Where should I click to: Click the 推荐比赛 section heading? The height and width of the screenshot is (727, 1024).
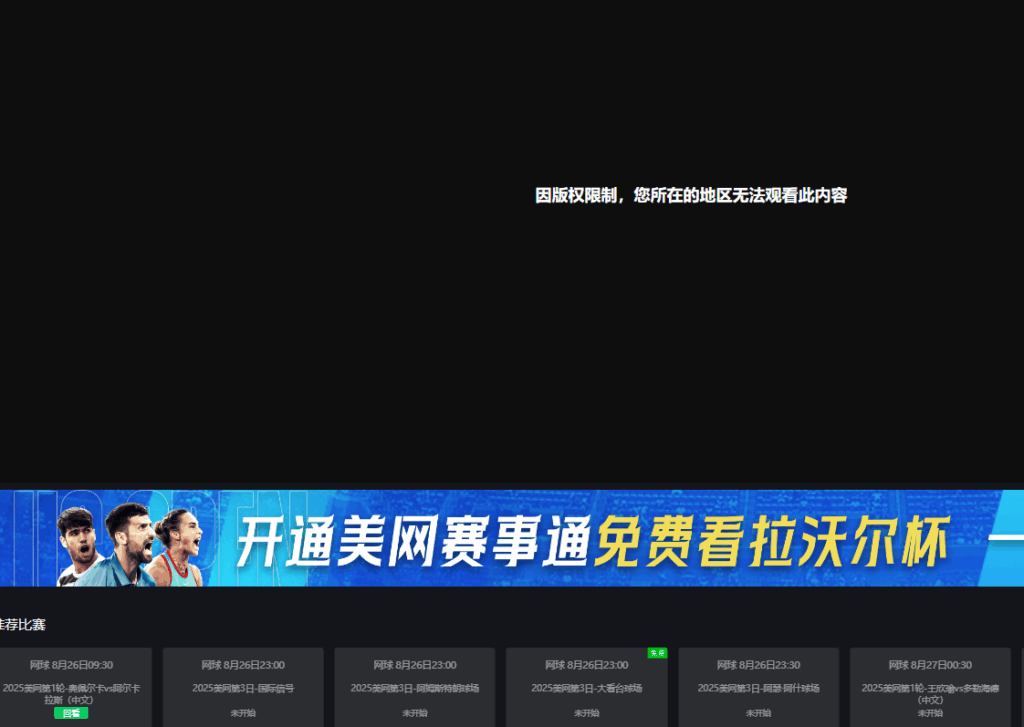[x=22, y=625]
